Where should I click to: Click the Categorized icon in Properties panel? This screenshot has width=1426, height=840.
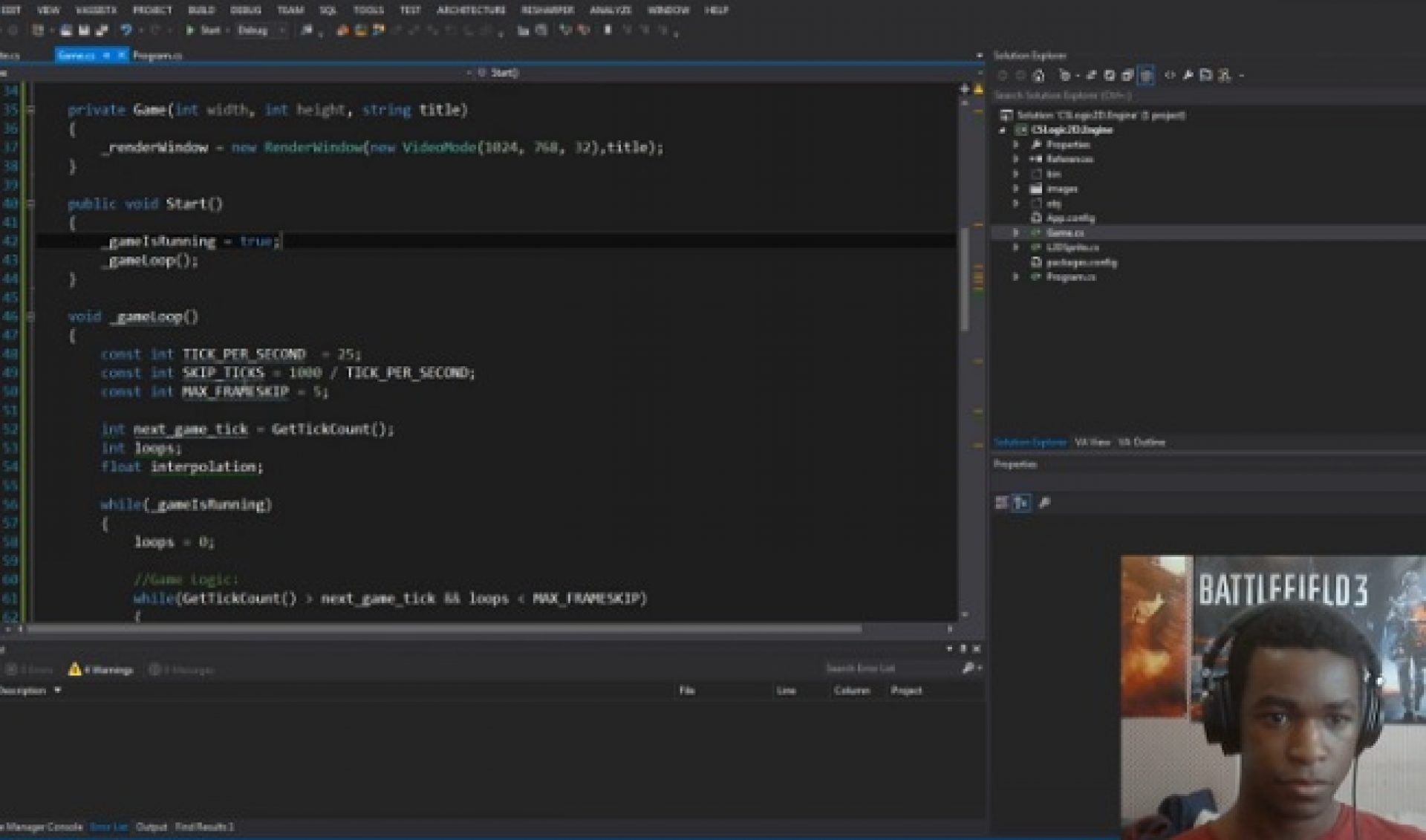coord(1001,503)
